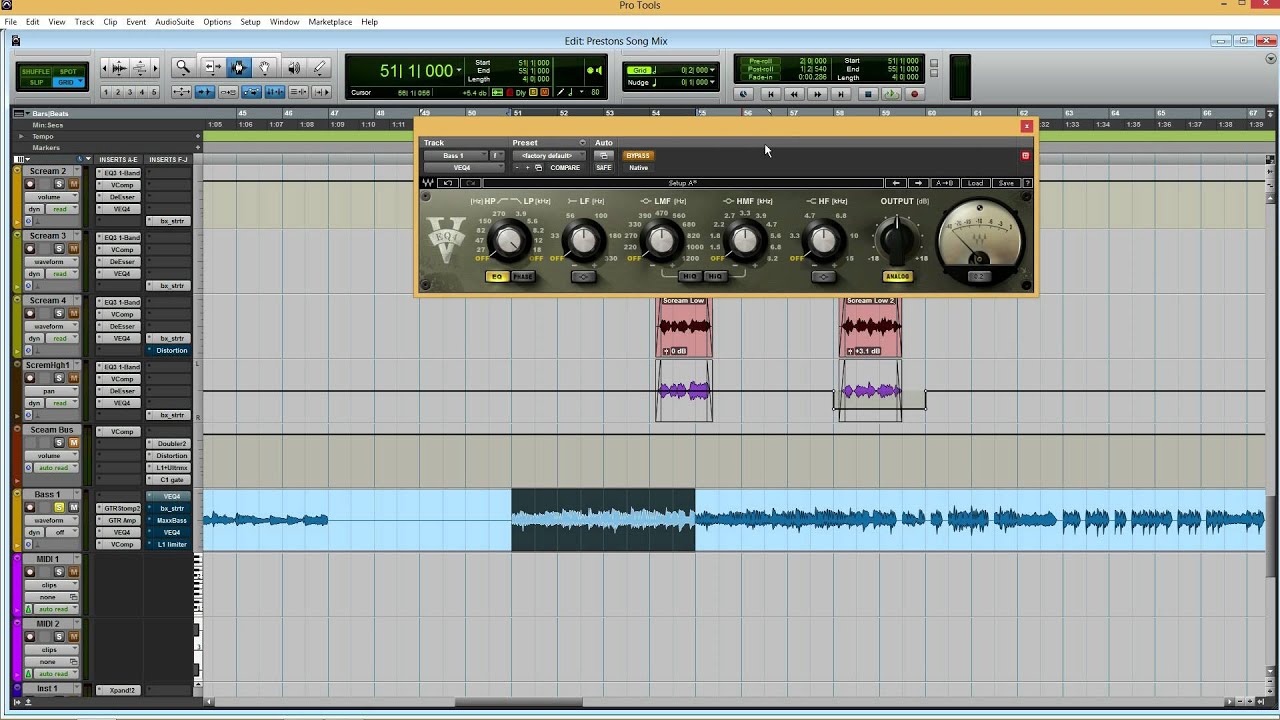Select the Zoomer tool in toolbar
The width and height of the screenshot is (1280, 720).
[183, 68]
